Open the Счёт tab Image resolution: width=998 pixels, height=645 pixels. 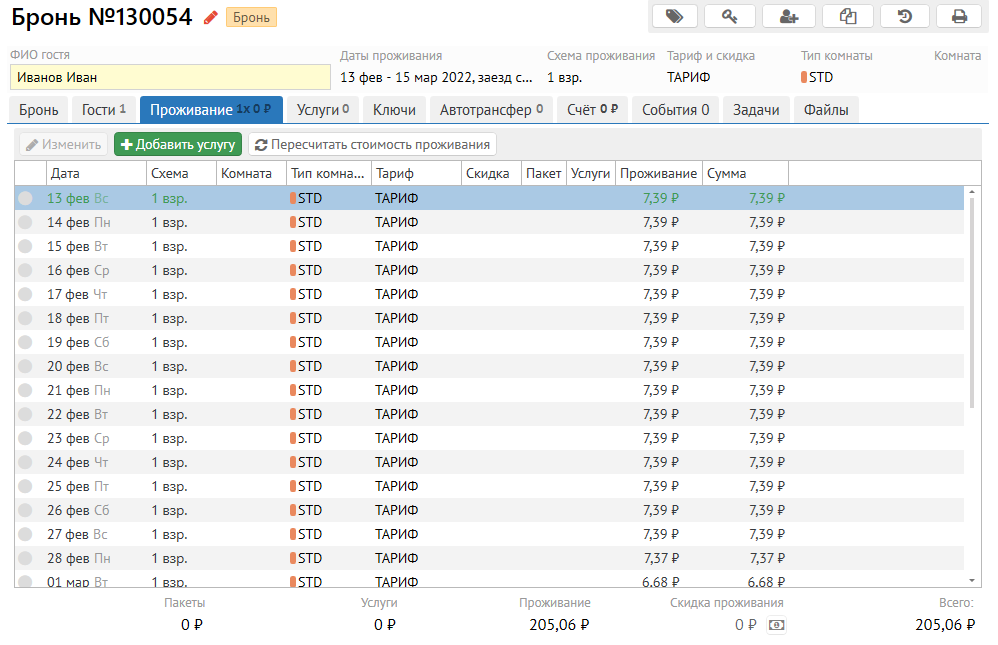(x=593, y=110)
